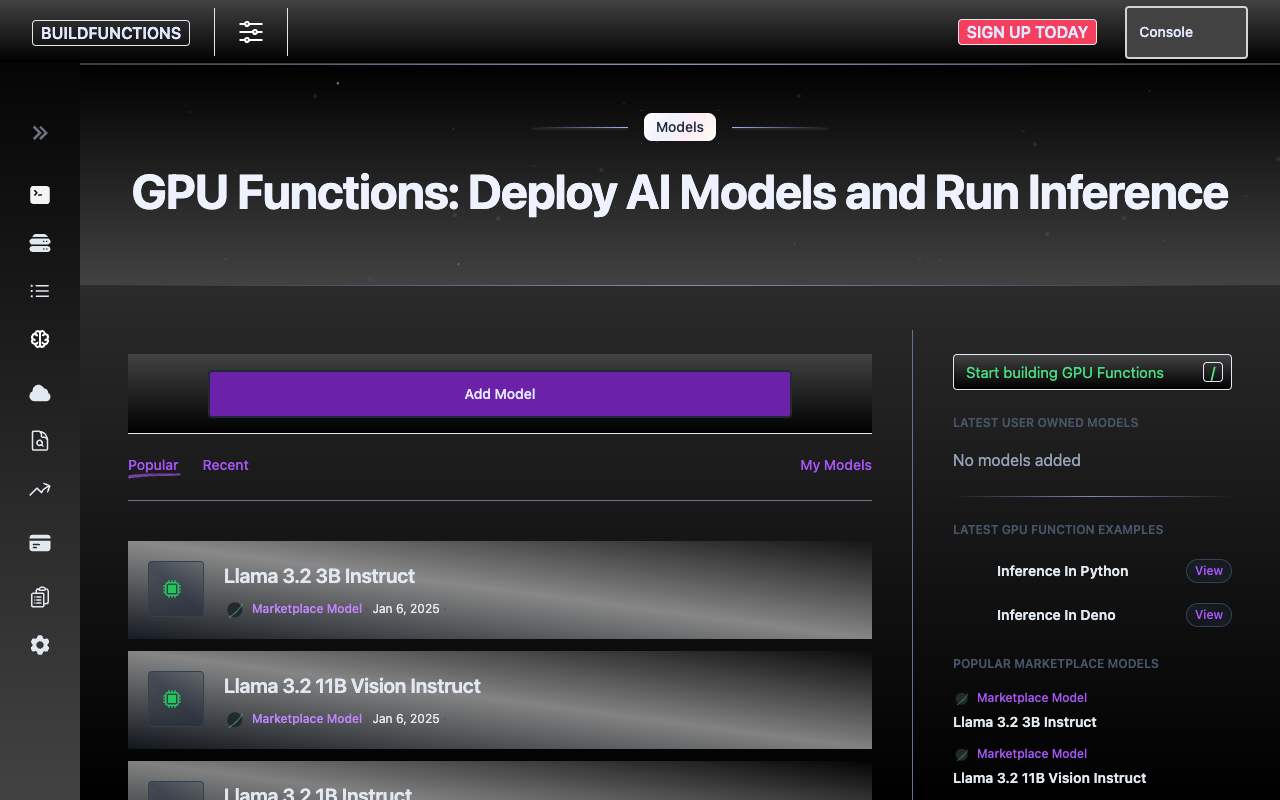
Task: Click the No models added text
Action: [x=1017, y=460]
